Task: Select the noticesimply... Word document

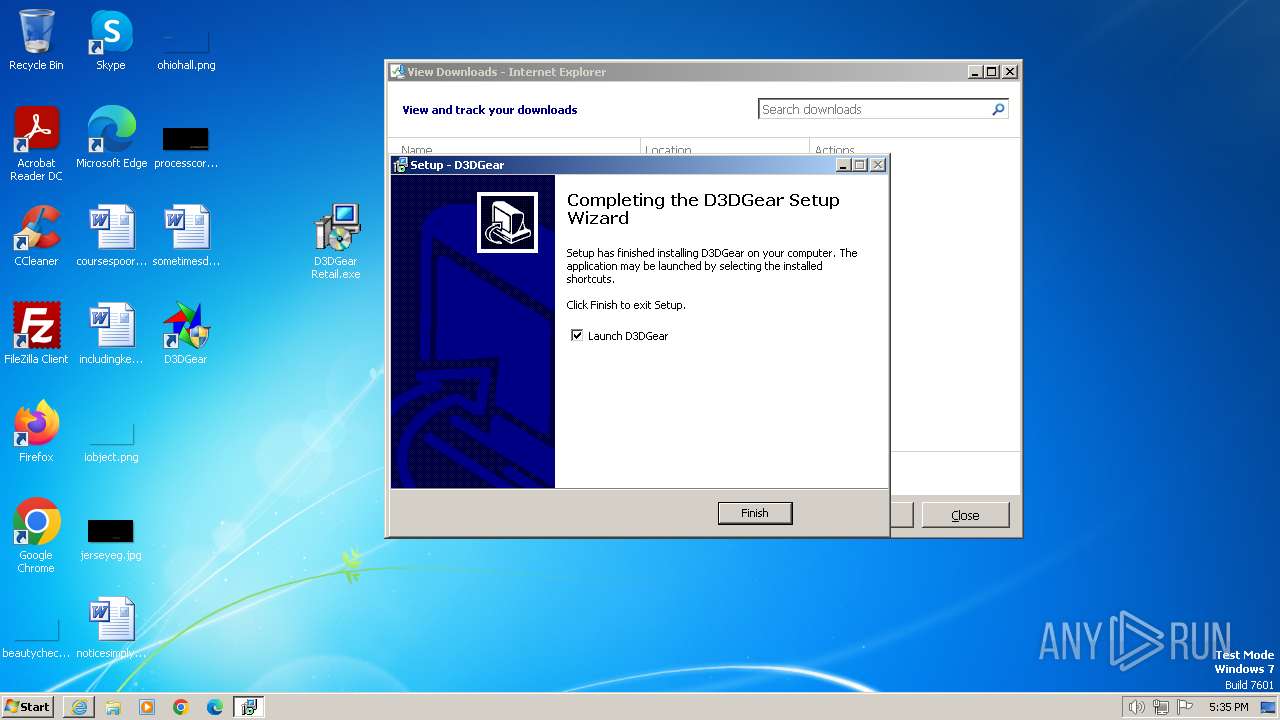Action: point(111,627)
